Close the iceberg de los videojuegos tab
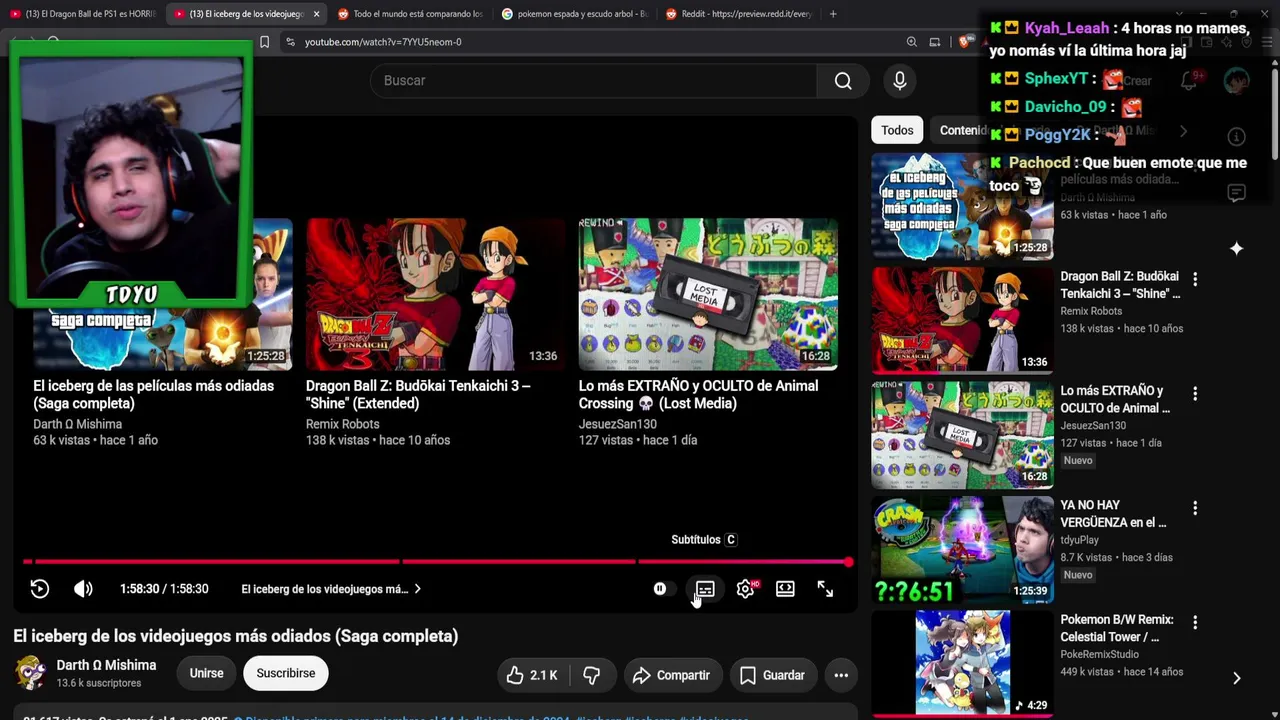Viewport: 1280px width, 720px height. click(x=316, y=14)
